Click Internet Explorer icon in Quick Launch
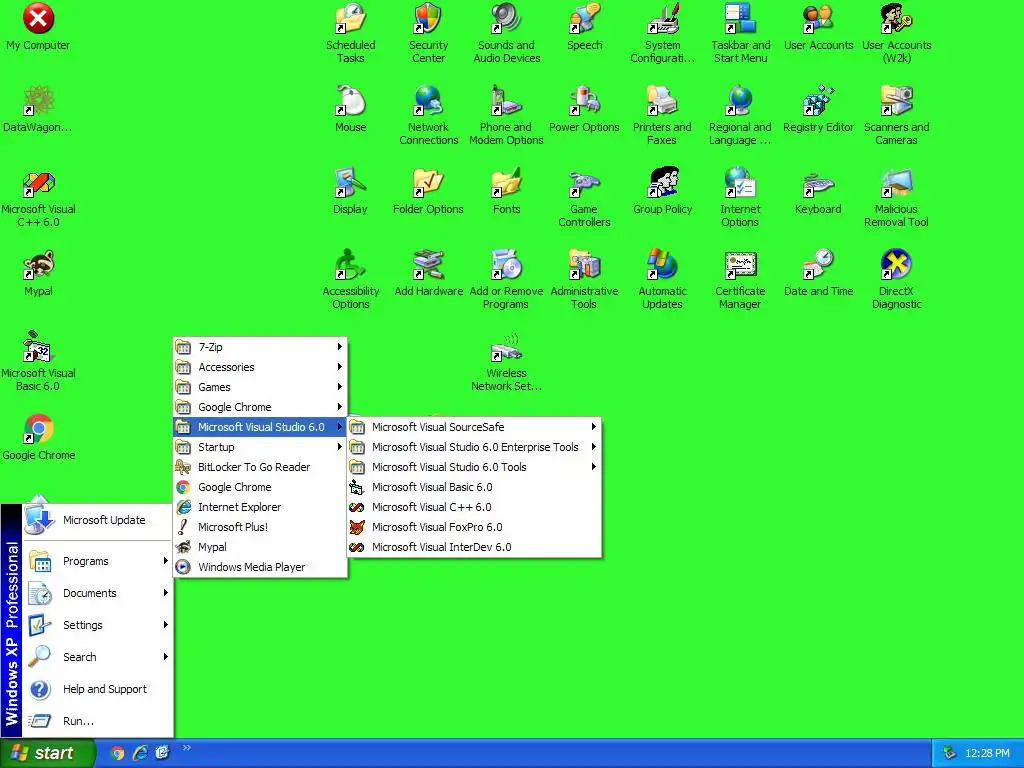Screen dimensions: 1024x768 [x=140, y=753]
